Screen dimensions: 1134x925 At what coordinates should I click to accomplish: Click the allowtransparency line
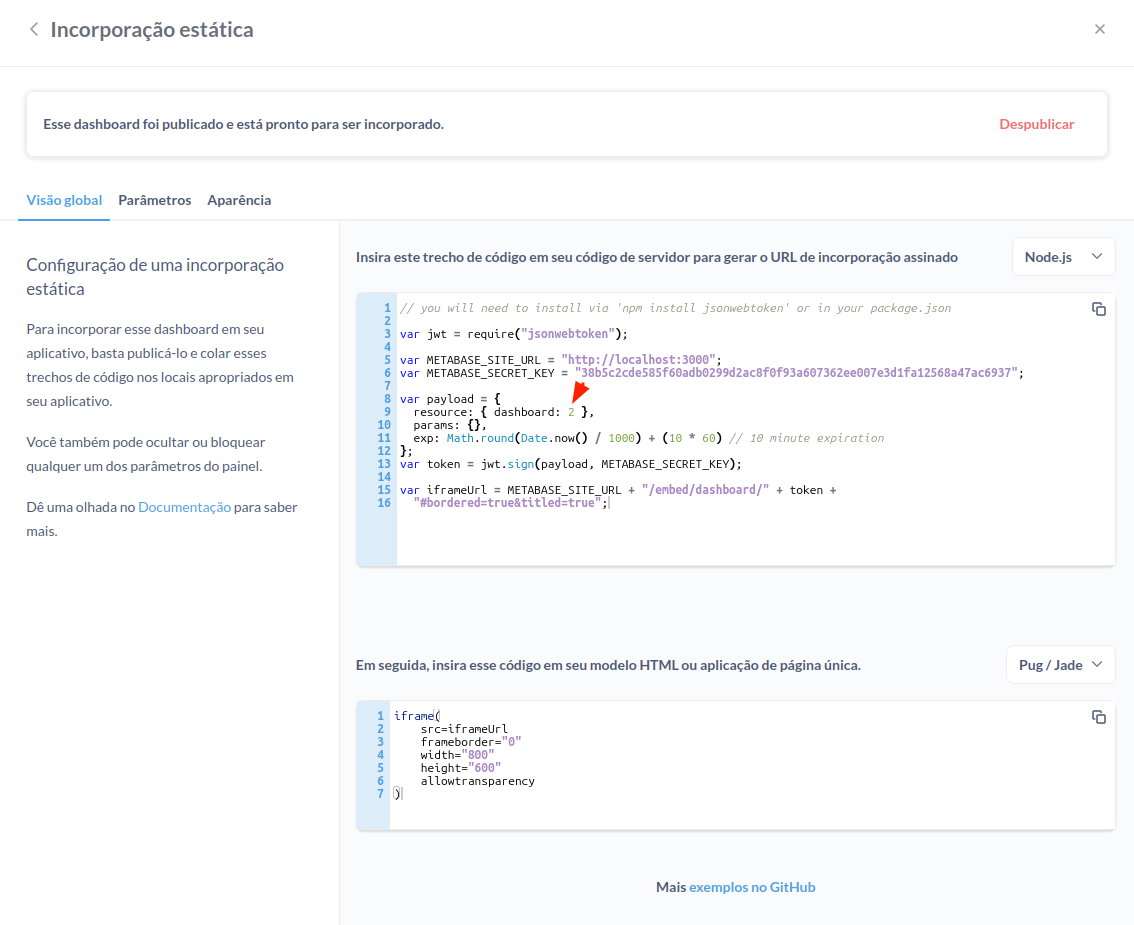click(x=477, y=781)
